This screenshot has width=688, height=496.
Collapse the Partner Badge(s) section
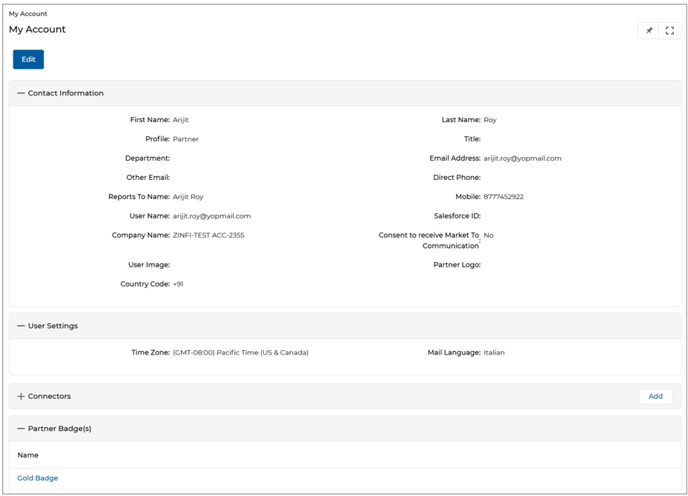[21, 428]
